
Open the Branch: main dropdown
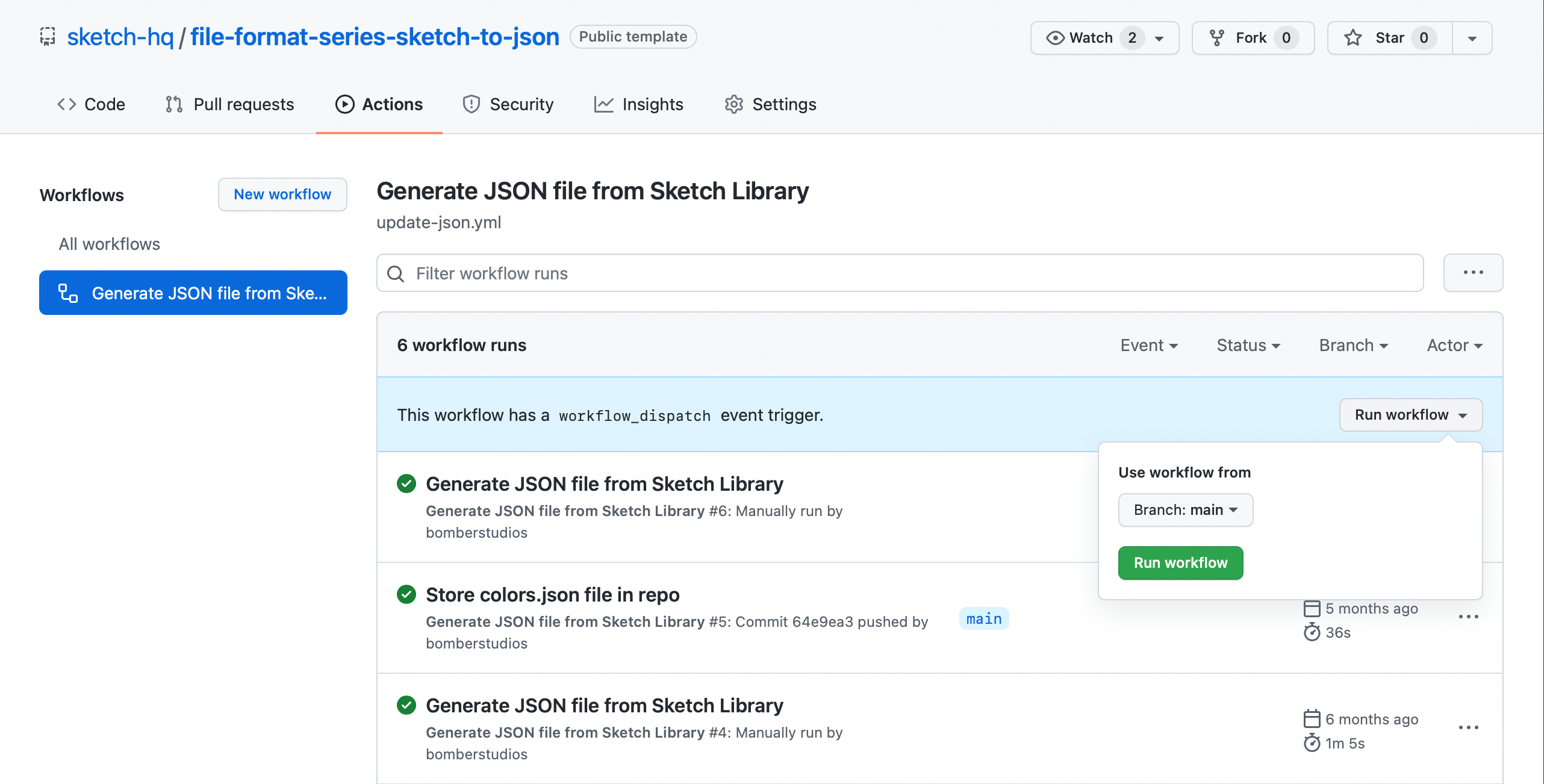pos(1185,509)
